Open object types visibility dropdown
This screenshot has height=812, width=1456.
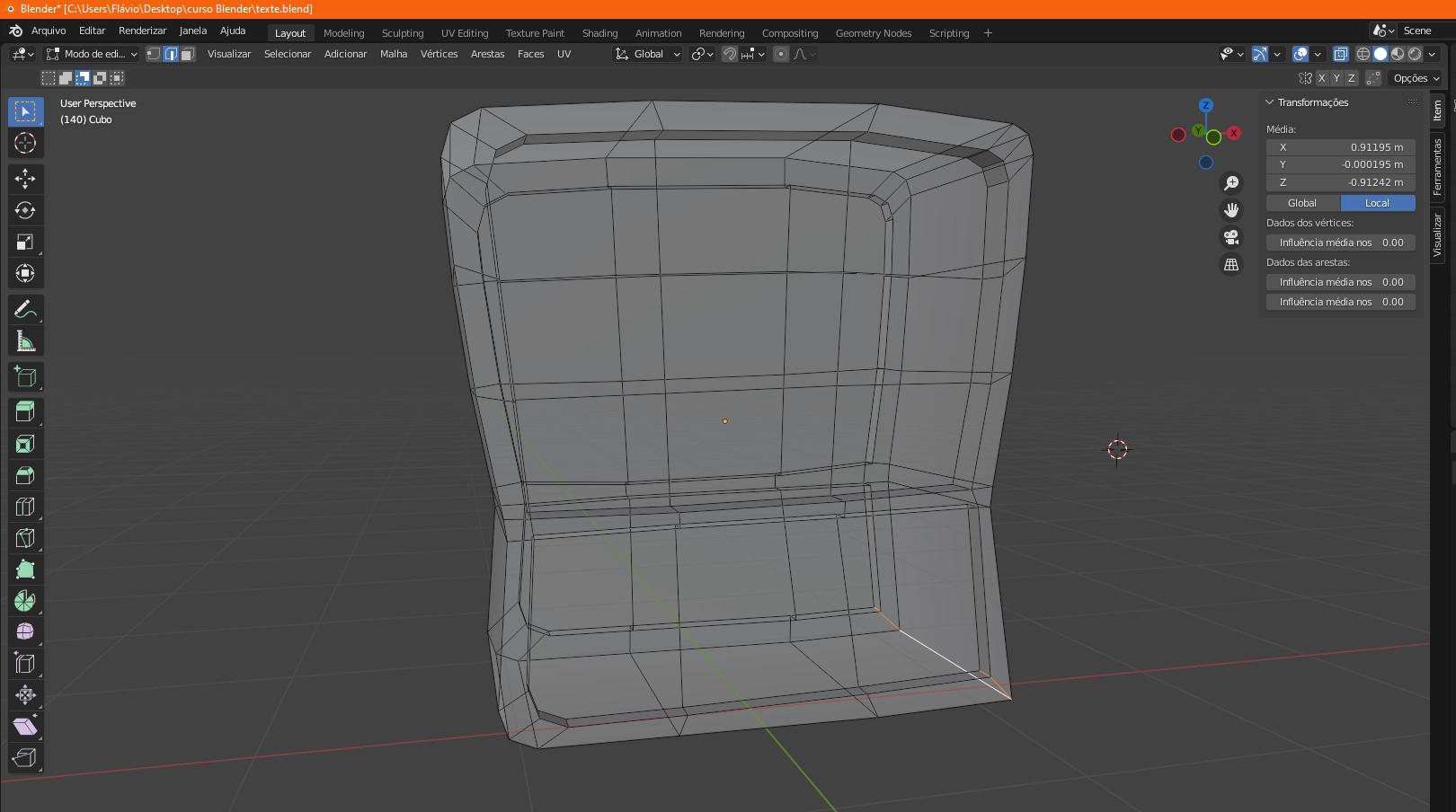(1231, 54)
